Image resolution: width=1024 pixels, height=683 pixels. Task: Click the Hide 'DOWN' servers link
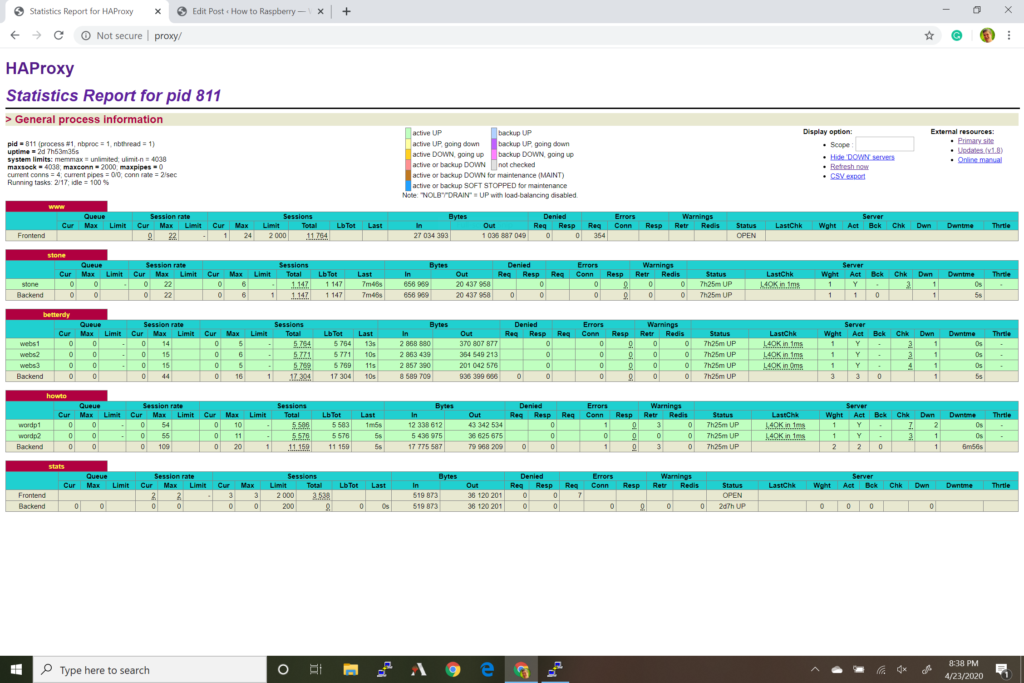[862, 157]
